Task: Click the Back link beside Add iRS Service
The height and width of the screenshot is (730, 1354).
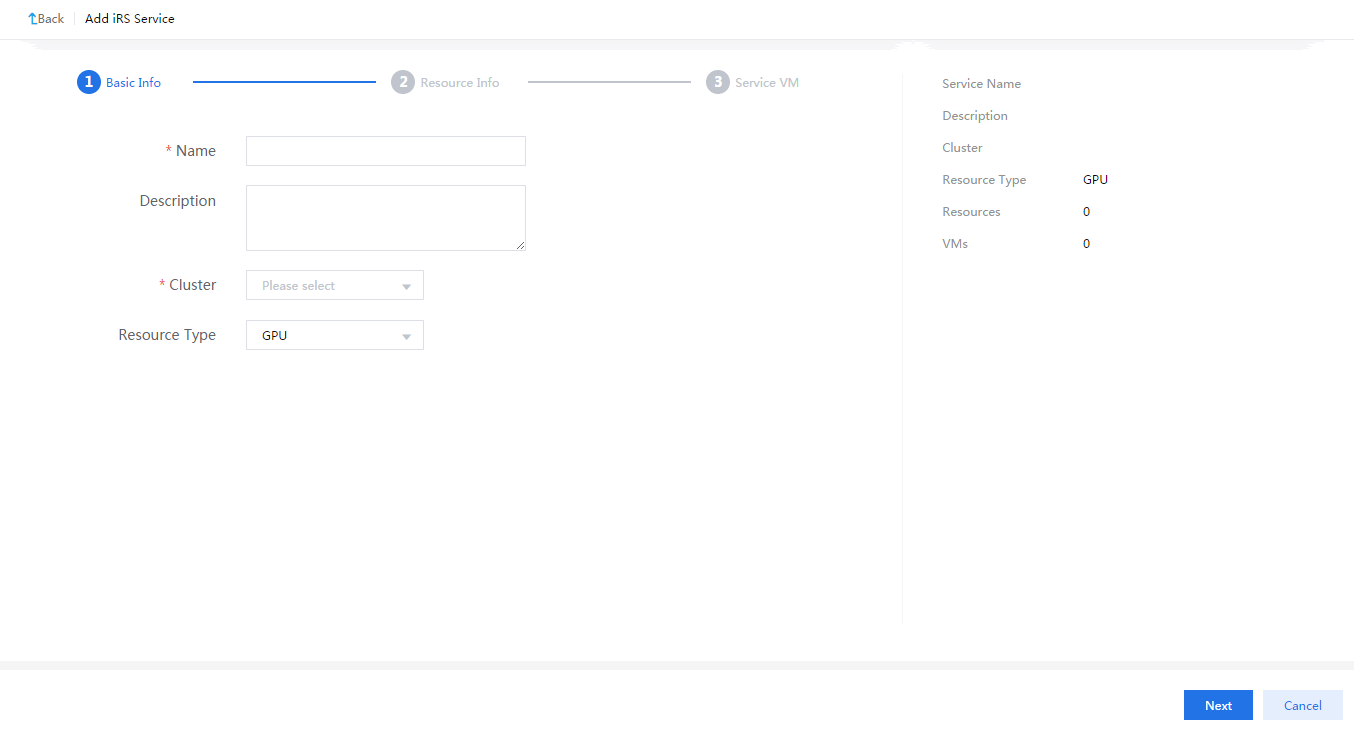Action: 46,18
